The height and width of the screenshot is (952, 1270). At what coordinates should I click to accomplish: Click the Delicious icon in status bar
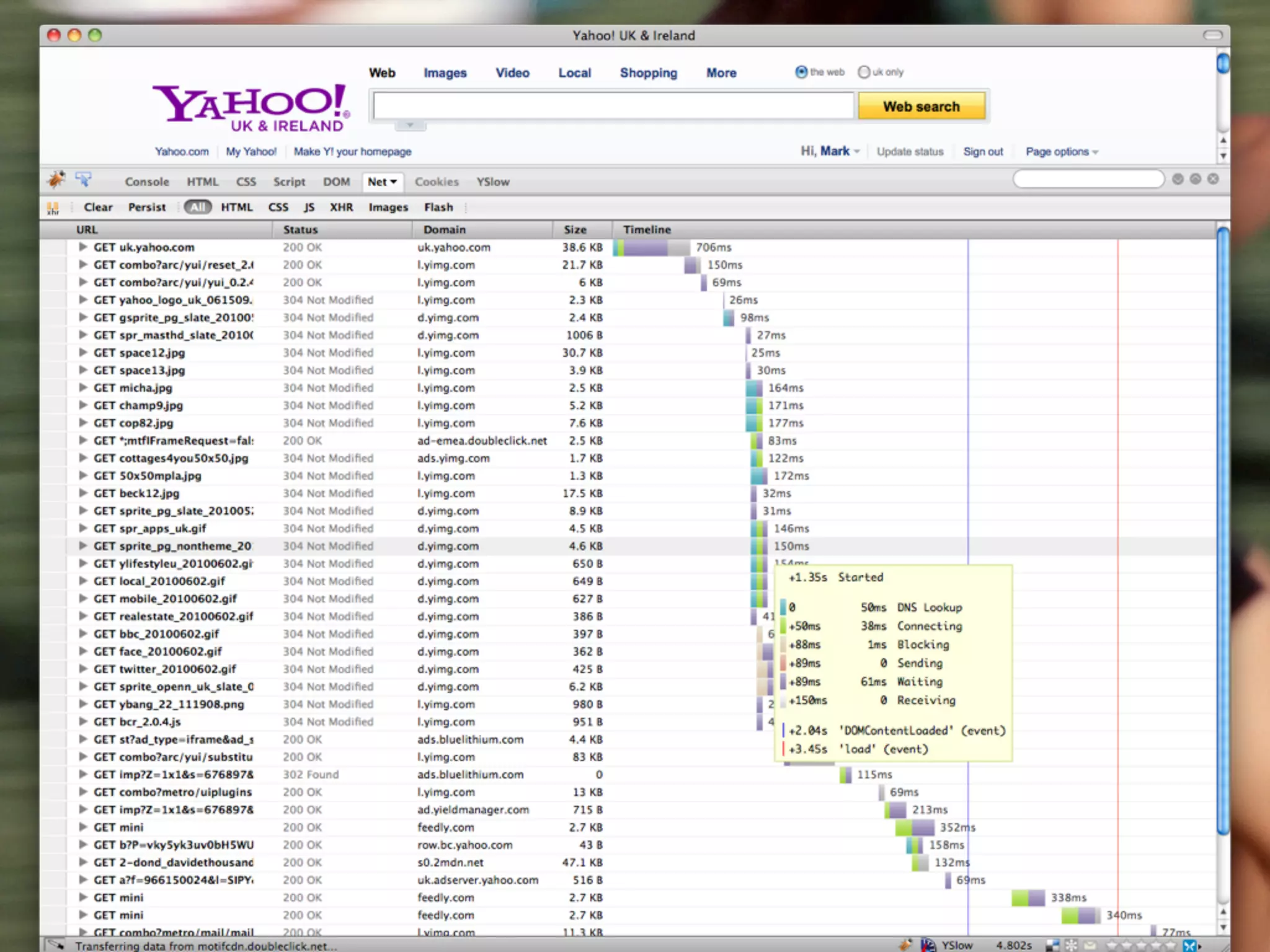click(x=1052, y=945)
